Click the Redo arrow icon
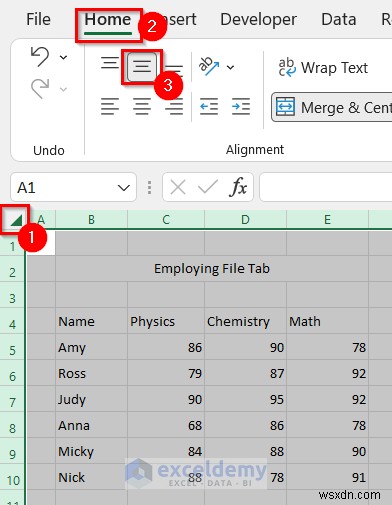392x505 pixels. click(40, 89)
